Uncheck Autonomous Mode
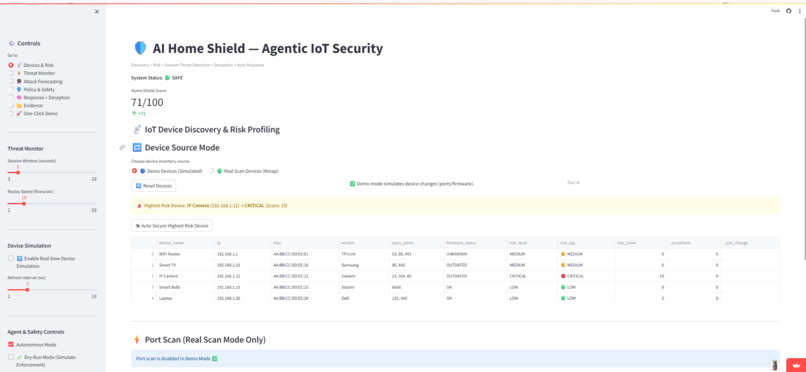806x372 pixels. point(11,345)
